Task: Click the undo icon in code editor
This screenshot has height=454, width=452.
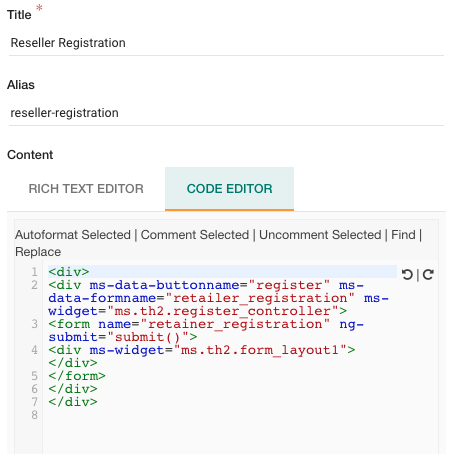Action: (407, 275)
